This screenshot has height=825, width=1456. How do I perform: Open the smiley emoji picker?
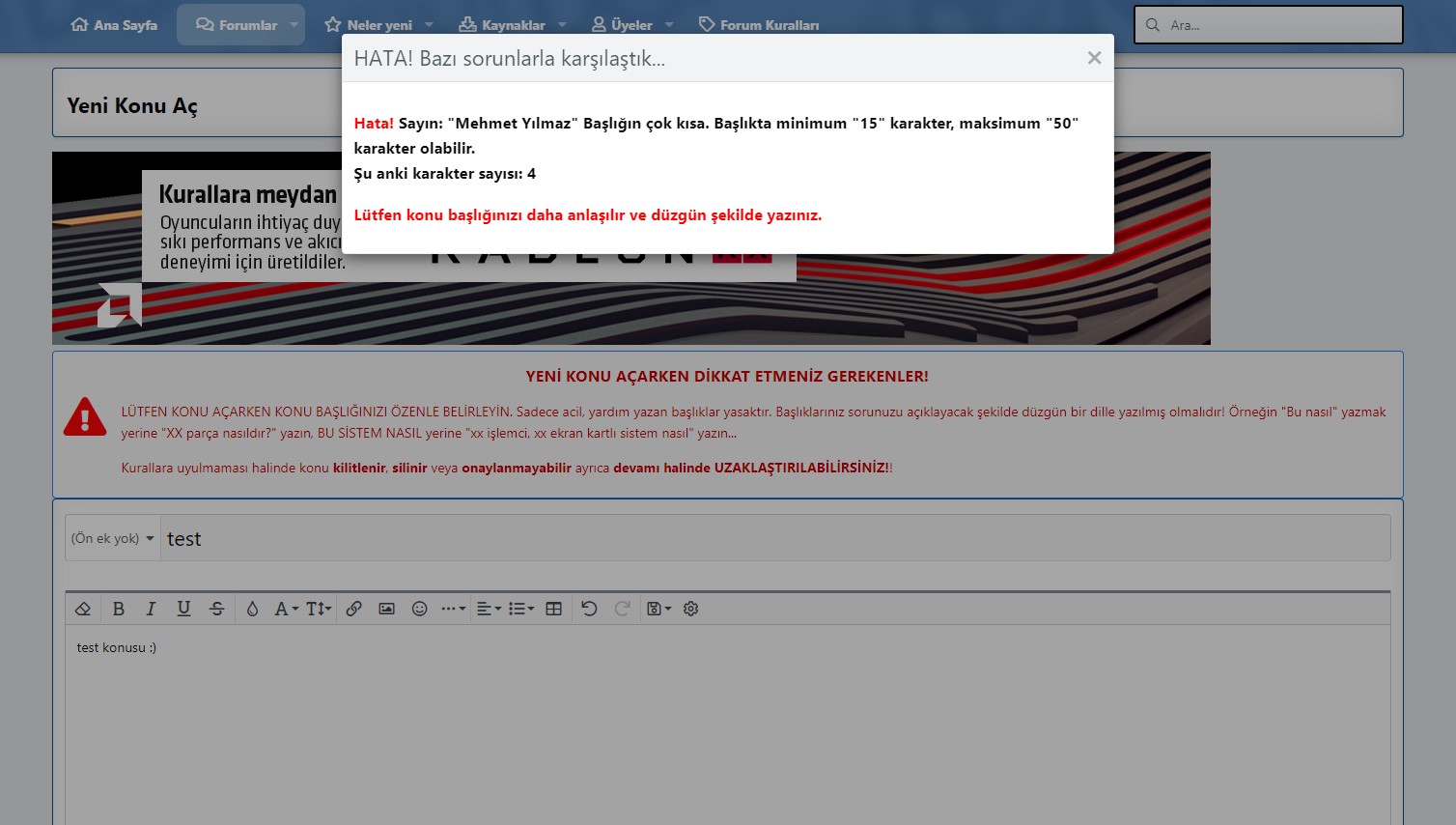[x=419, y=609]
